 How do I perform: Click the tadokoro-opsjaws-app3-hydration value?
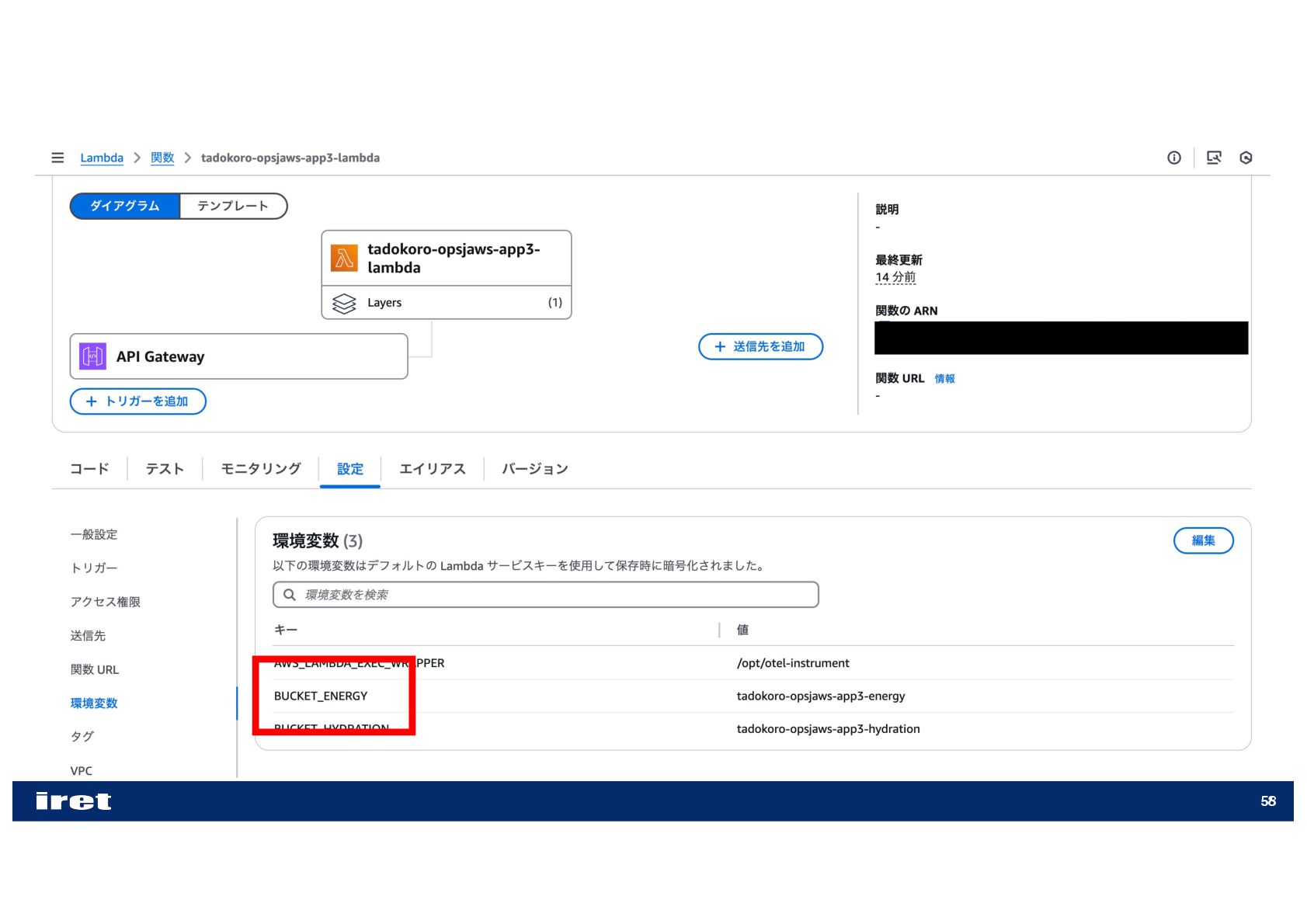coord(828,729)
